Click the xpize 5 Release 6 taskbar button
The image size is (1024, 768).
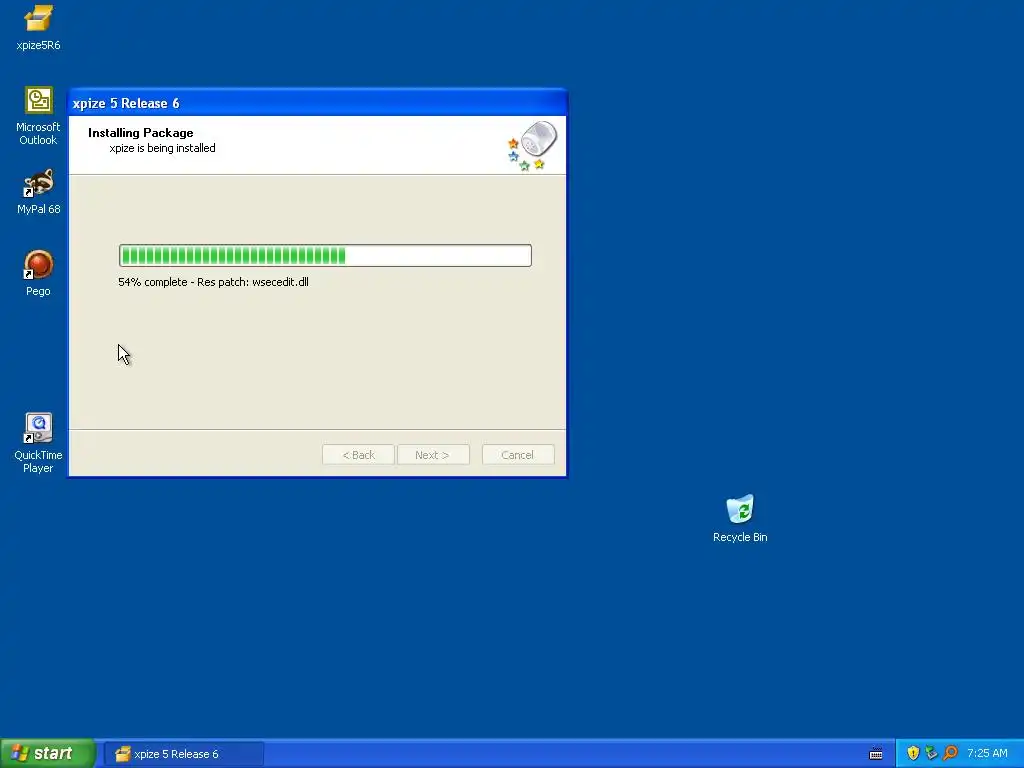click(184, 754)
